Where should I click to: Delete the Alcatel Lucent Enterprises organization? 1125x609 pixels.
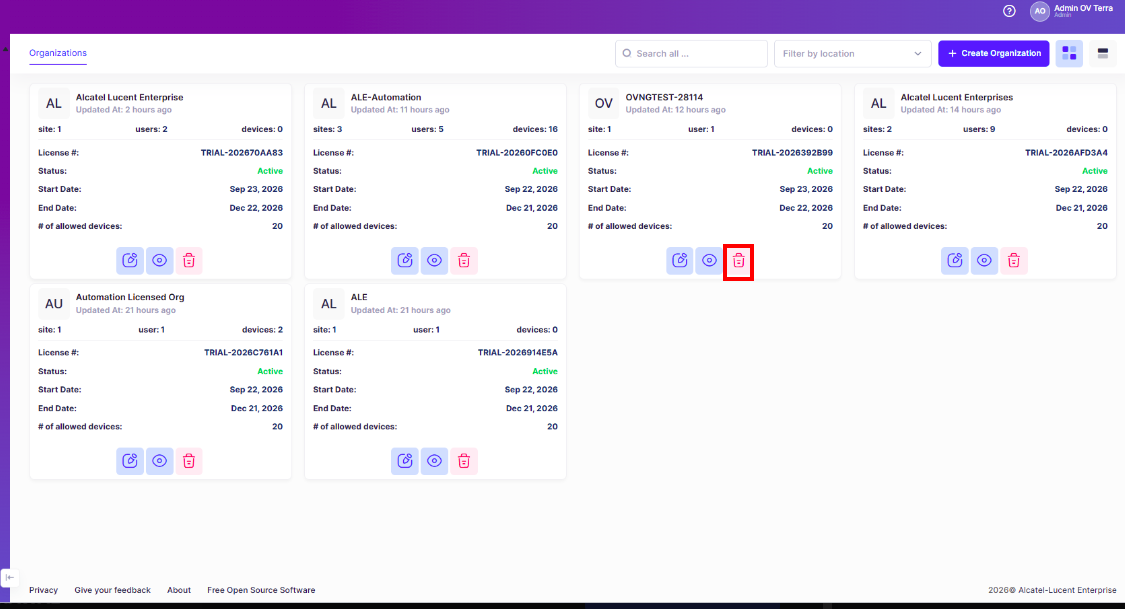click(x=1013, y=260)
